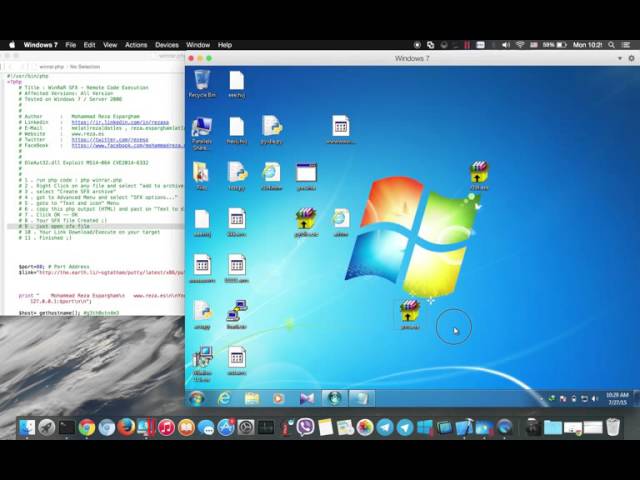Click the highlighted '# 9 . Just open sfx file' line
The image size is (640, 480).
point(96,226)
